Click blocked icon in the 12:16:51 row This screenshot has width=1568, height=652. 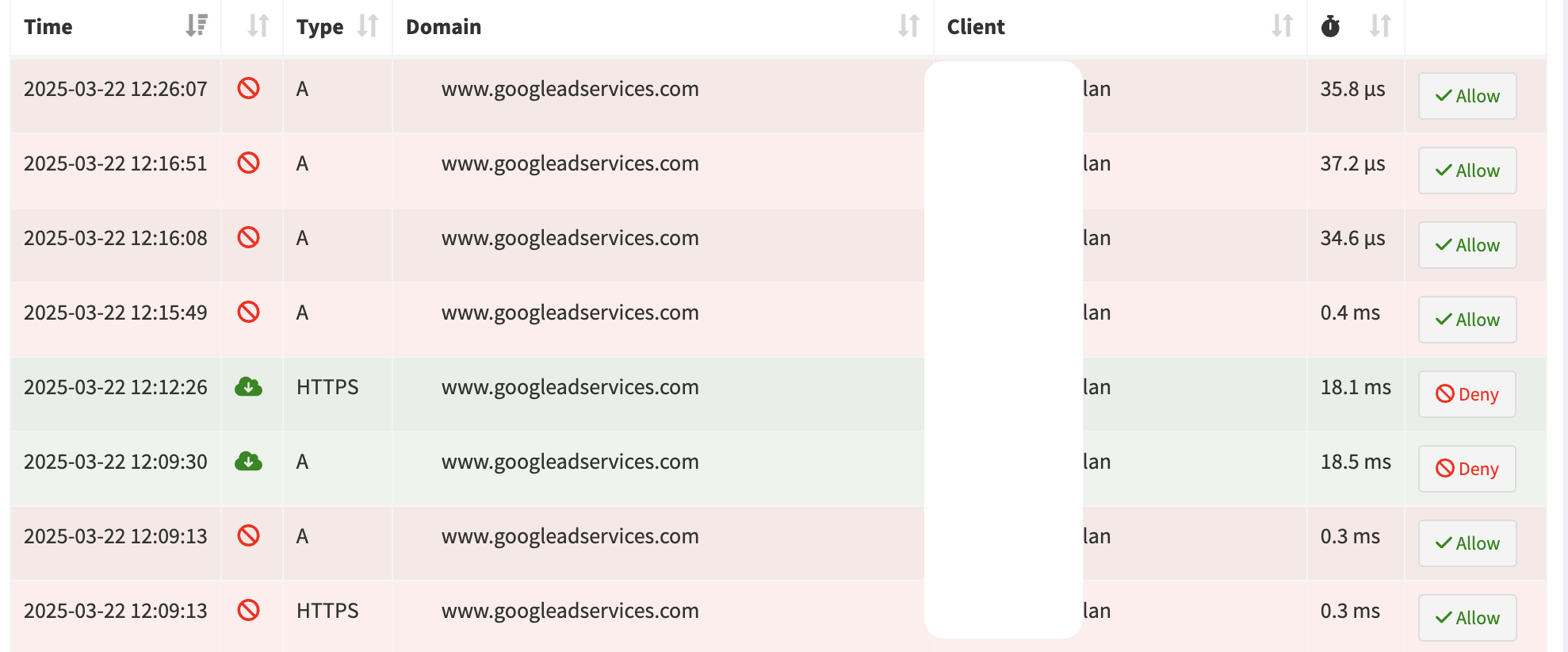point(248,163)
